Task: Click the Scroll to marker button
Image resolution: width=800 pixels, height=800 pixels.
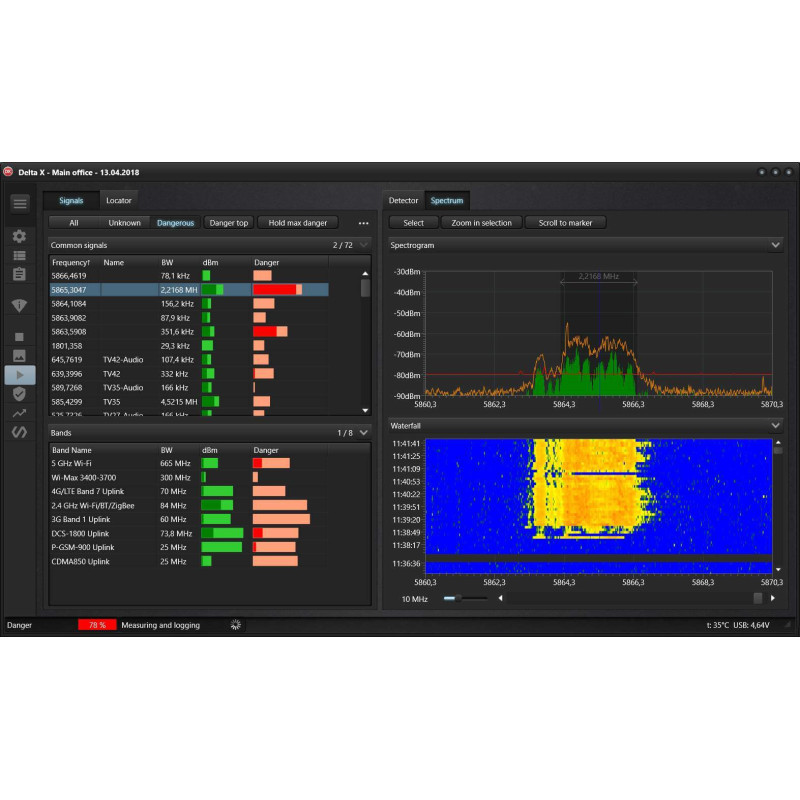Action: click(x=565, y=223)
